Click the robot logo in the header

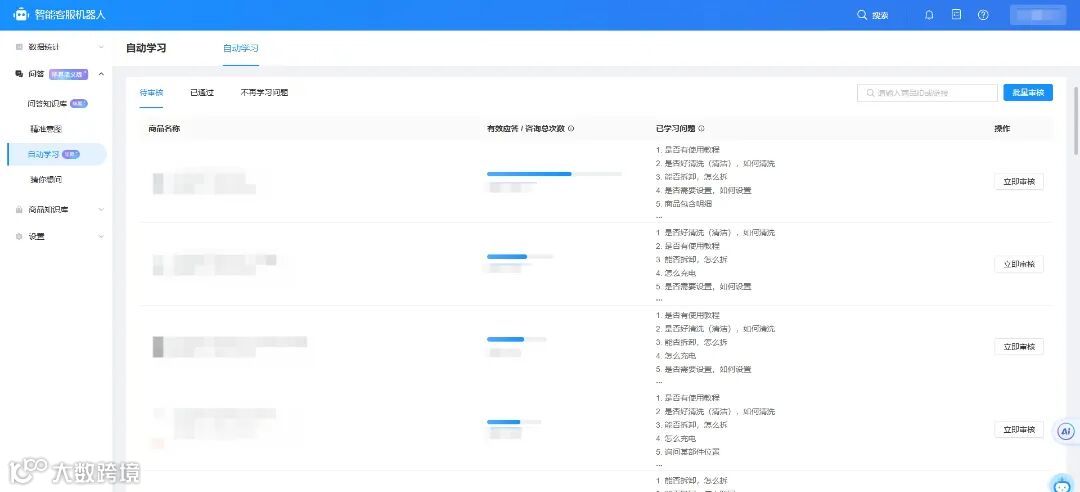pos(21,14)
